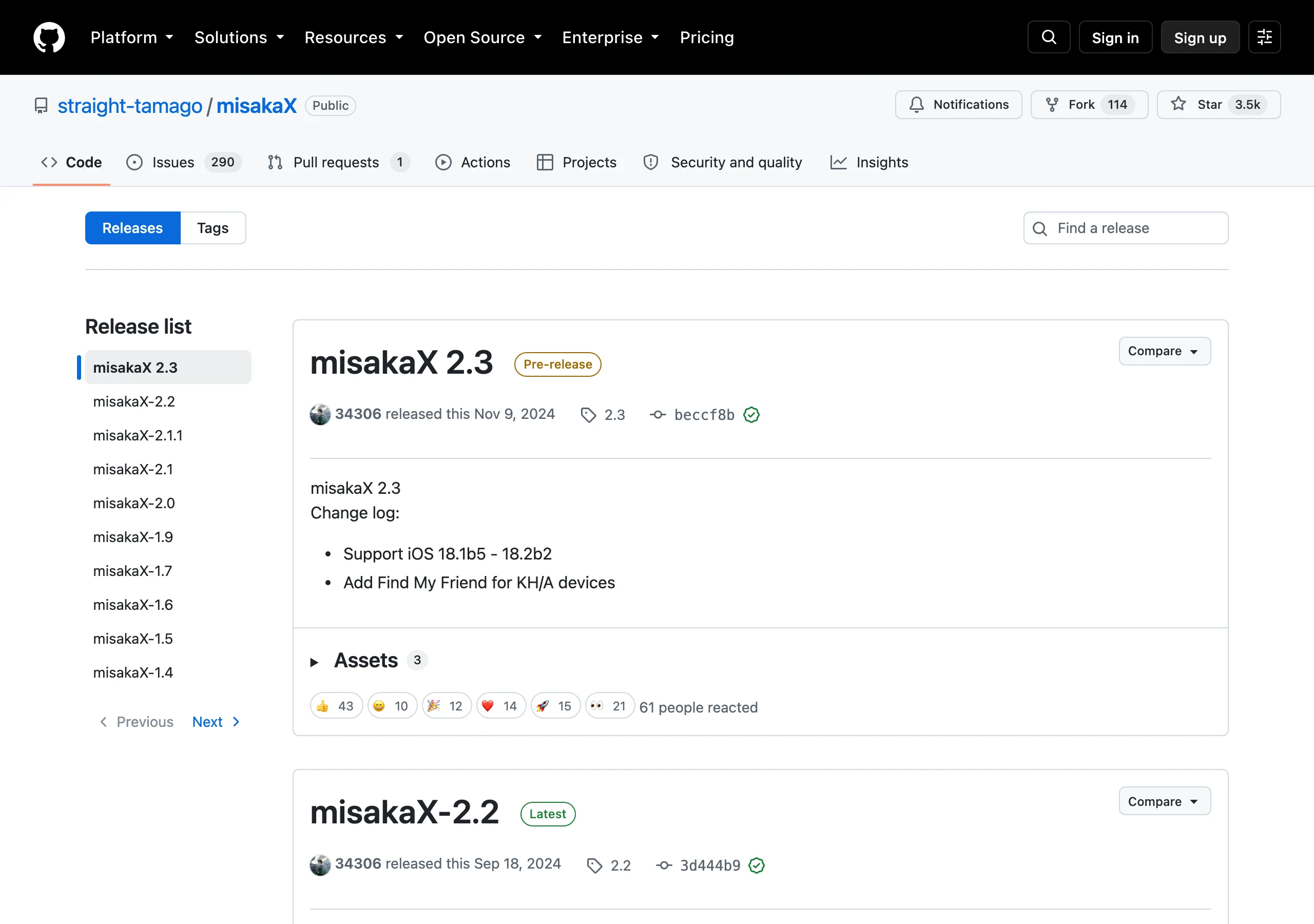Click the 2.2 tag link

[x=621, y=865]
